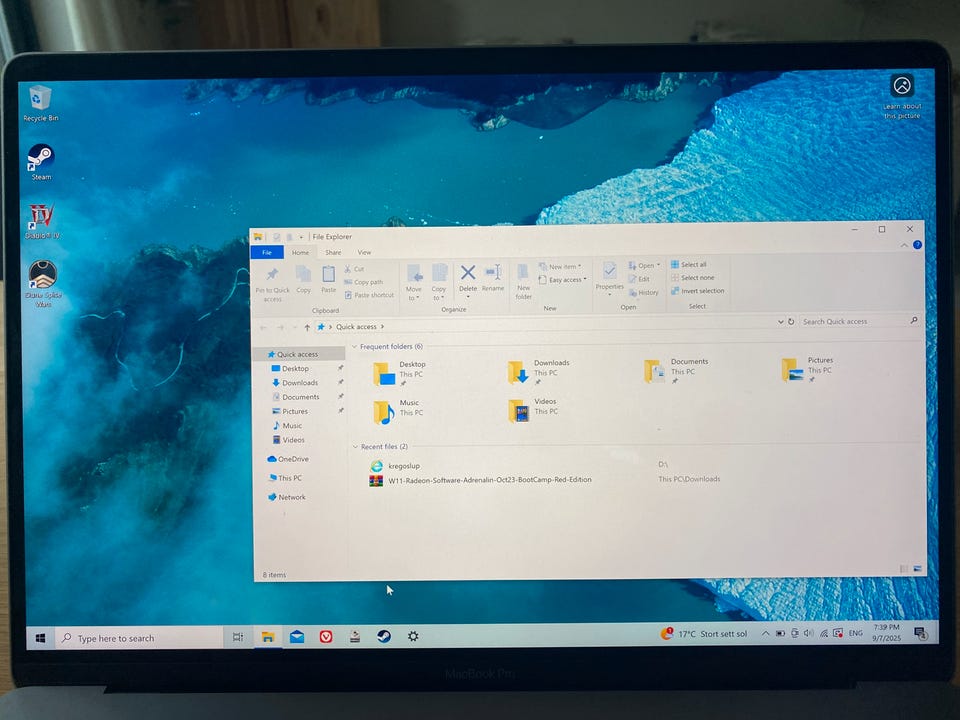Click the Quick access address bar path
This screenshot has height=720, width=960.
(x=356, y=327)
